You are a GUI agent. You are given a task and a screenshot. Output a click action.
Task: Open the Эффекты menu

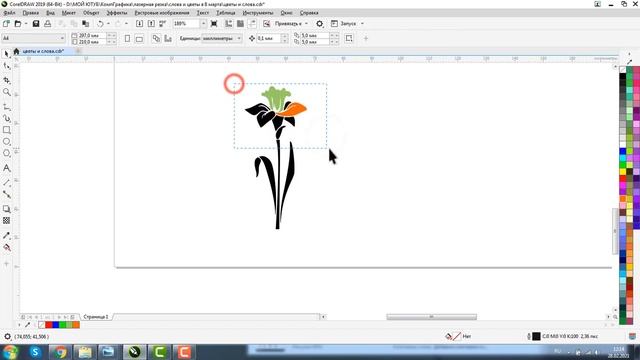pyautogui.click(x=117, y=13)
